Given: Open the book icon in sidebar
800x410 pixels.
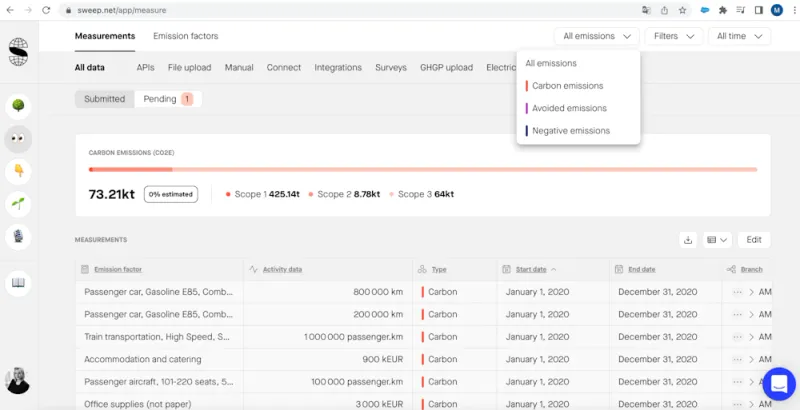Looking at the screenshot, I should 18,283.
